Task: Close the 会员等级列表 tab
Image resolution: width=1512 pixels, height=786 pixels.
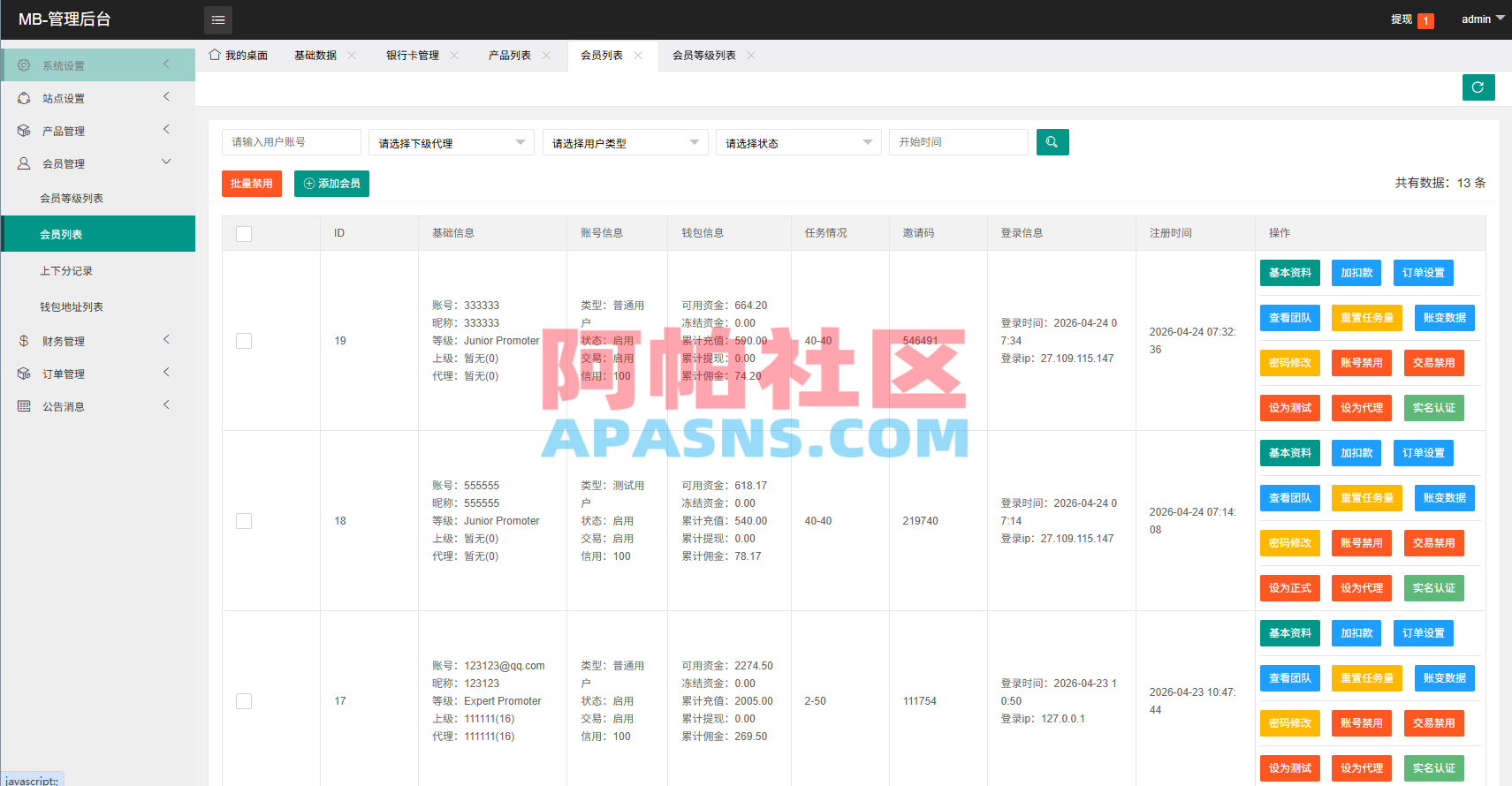Action: [x=751, y=55]
